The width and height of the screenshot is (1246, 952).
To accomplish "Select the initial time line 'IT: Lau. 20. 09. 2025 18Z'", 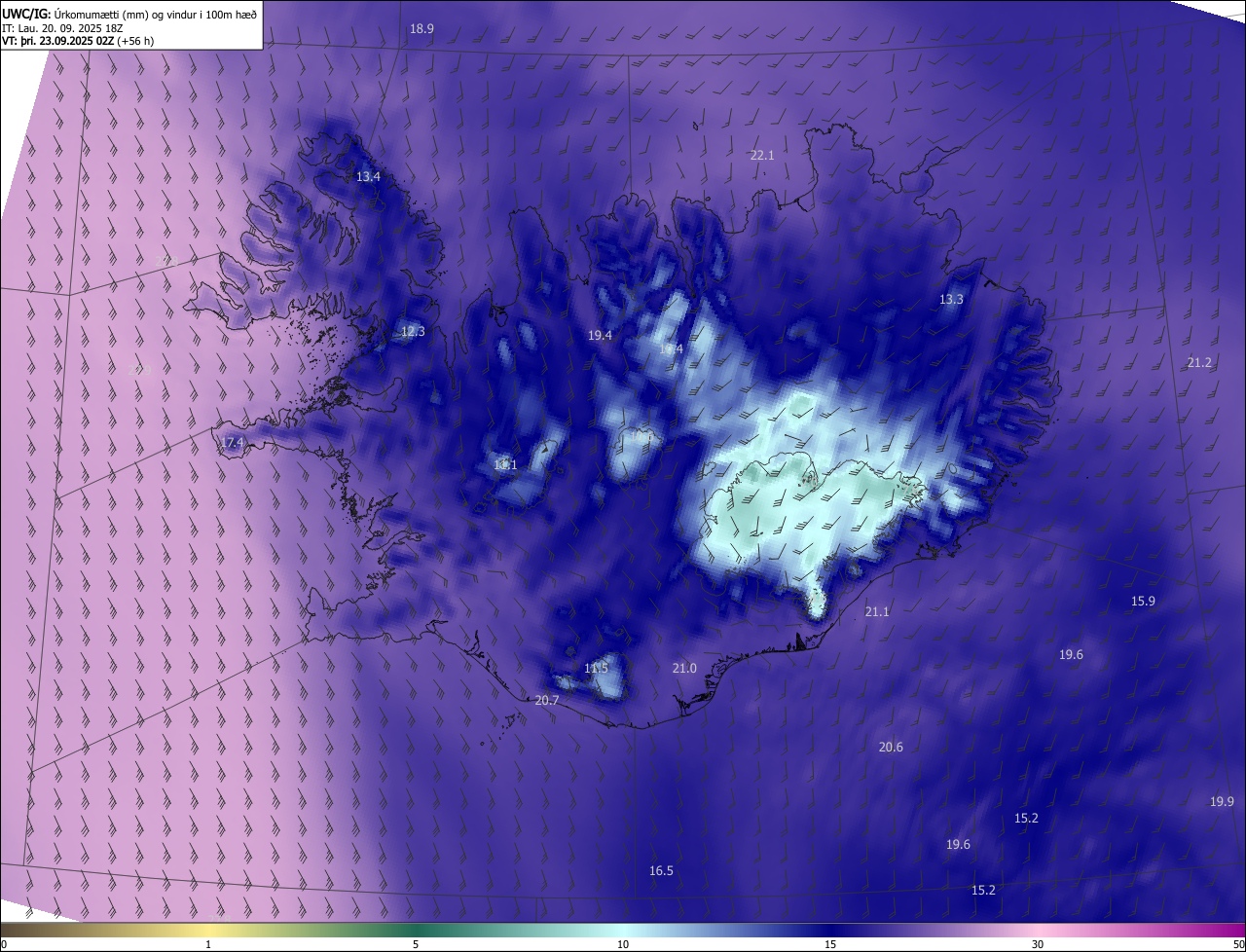I will click(x=63, y=28).
